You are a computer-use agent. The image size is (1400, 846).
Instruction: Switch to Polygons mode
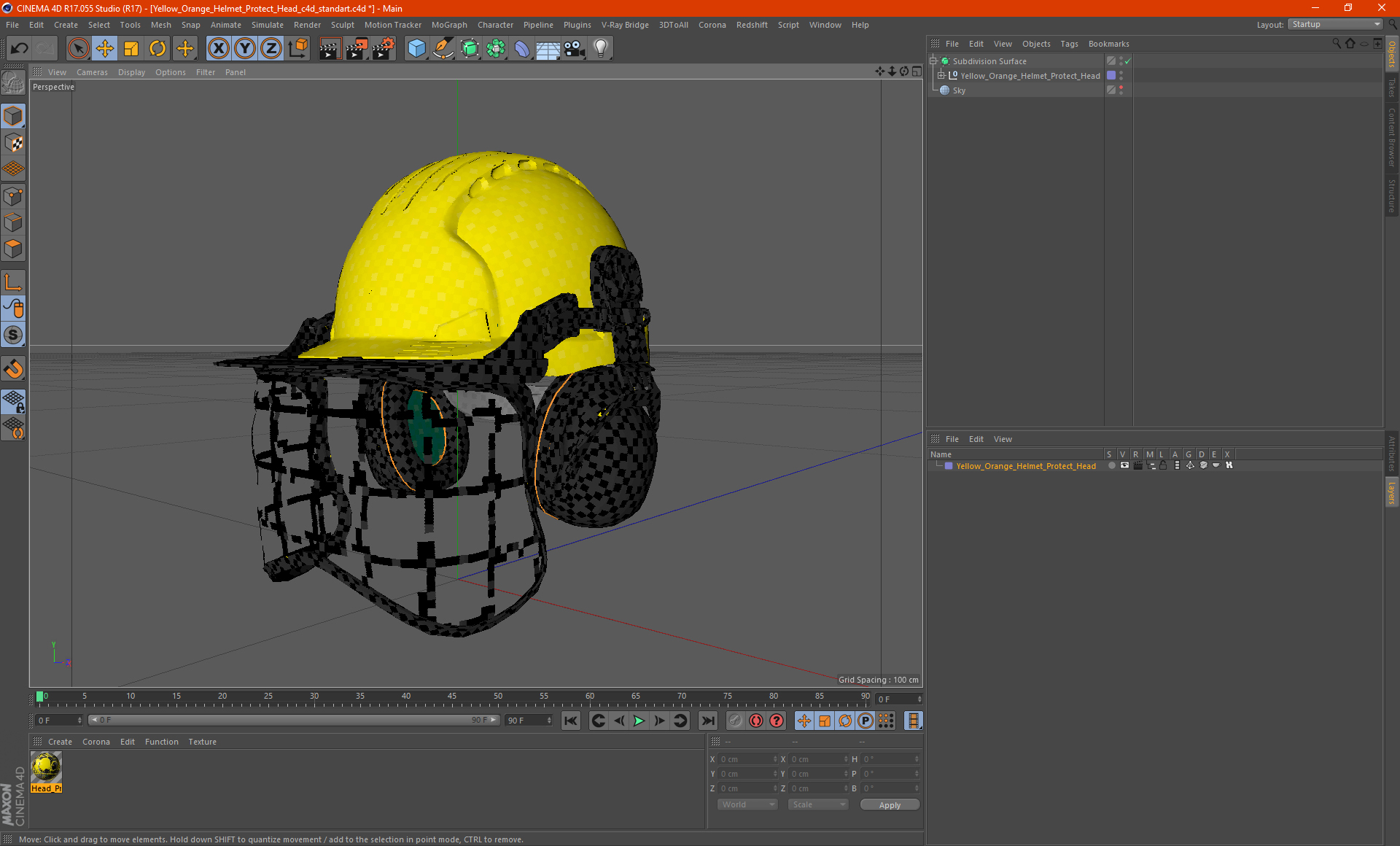[x=13, y=249]
